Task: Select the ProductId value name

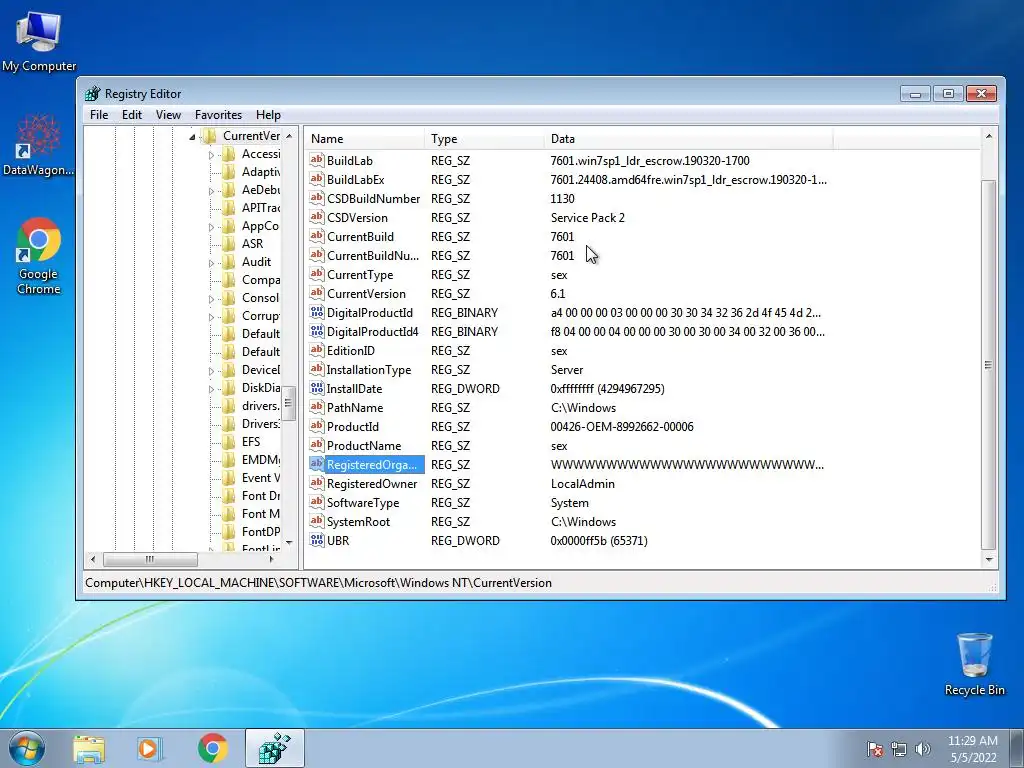Action: 353,426
